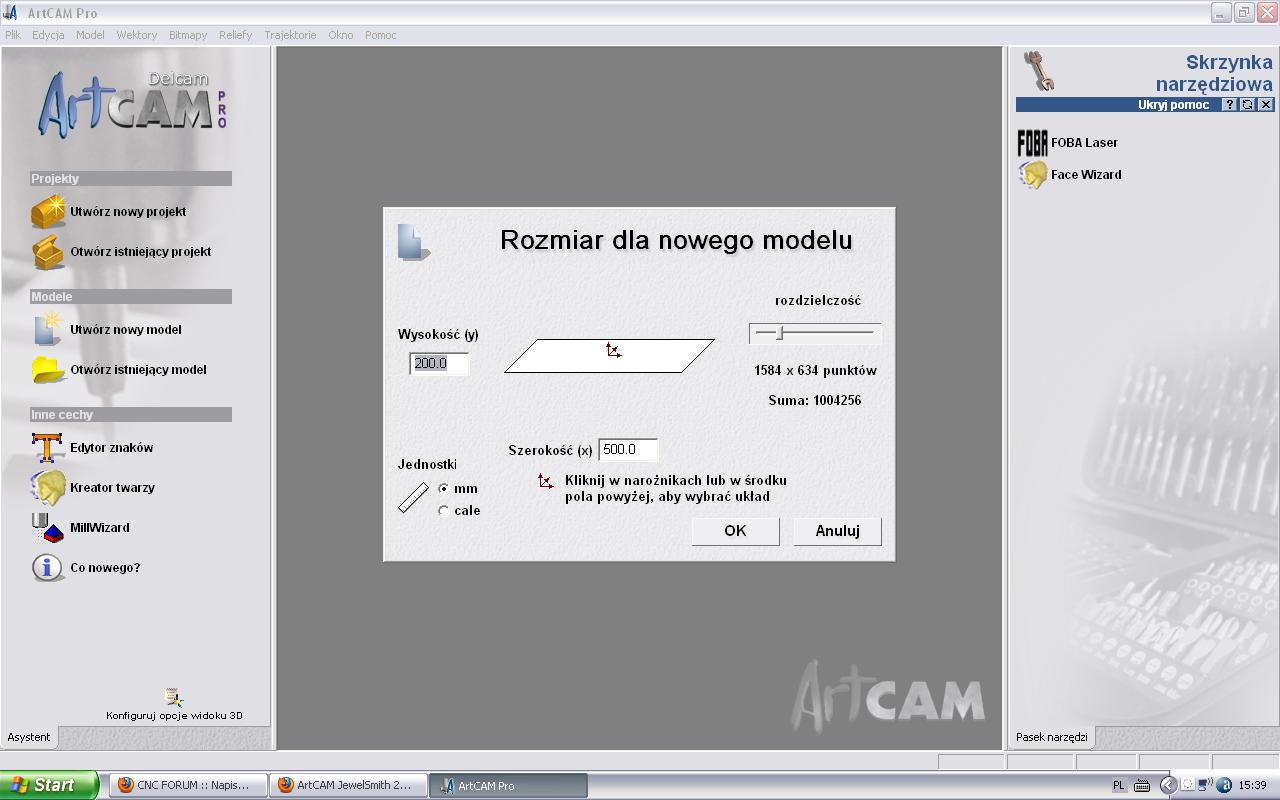Click the origin marker in model preview
This screenshot has height=800, width=1280.
(613, 350)
